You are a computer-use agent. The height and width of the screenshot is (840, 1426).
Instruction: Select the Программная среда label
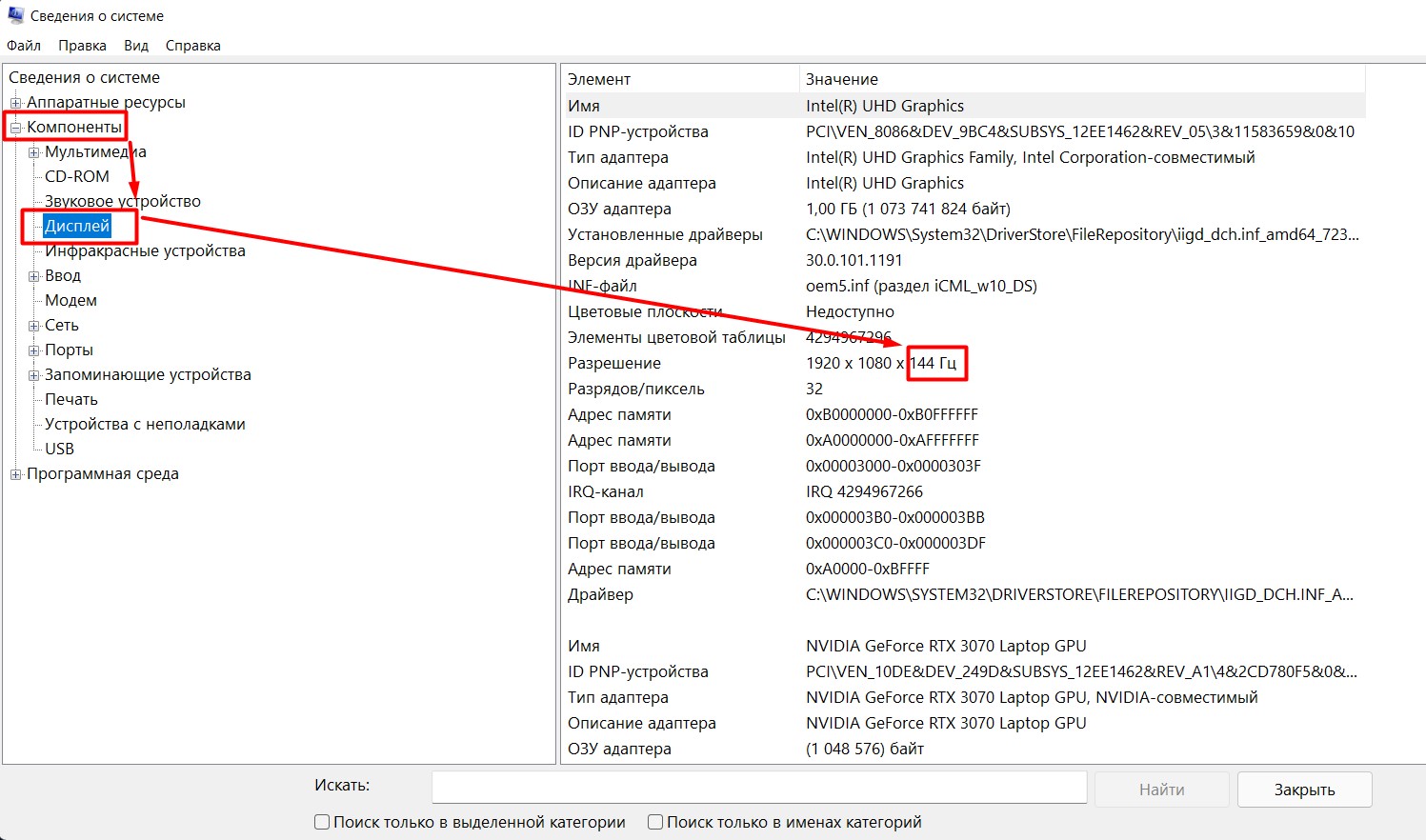[x=103, y=473]
